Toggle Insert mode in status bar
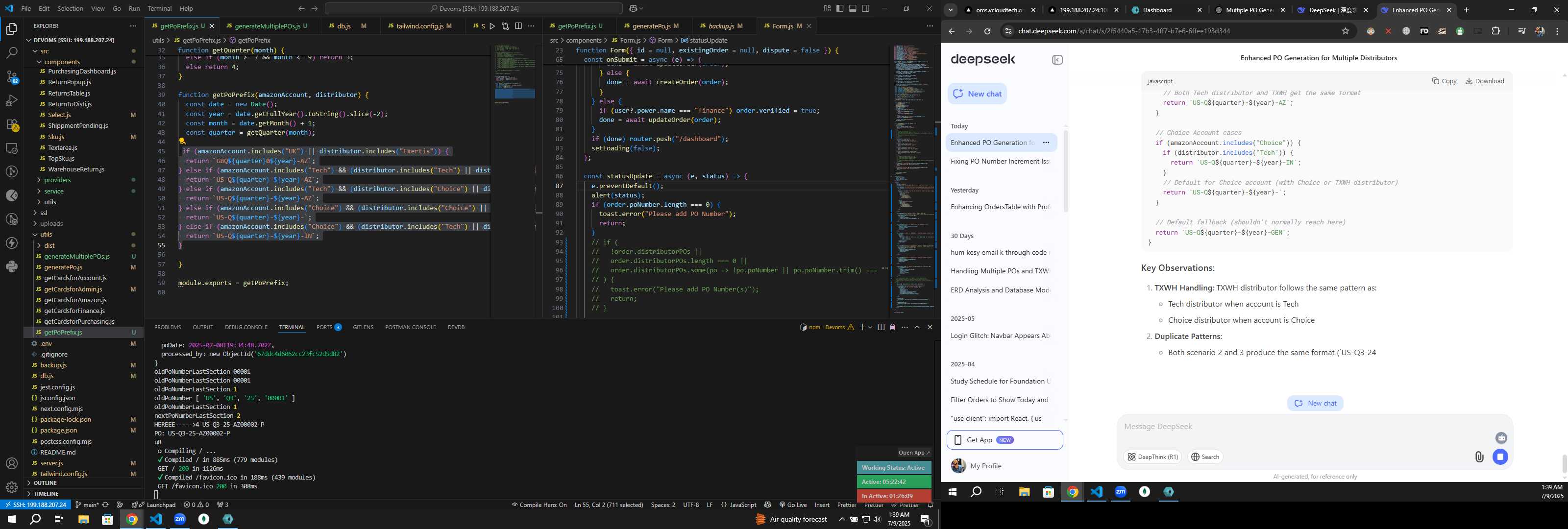1568x529 pixels. pos(822,505)
